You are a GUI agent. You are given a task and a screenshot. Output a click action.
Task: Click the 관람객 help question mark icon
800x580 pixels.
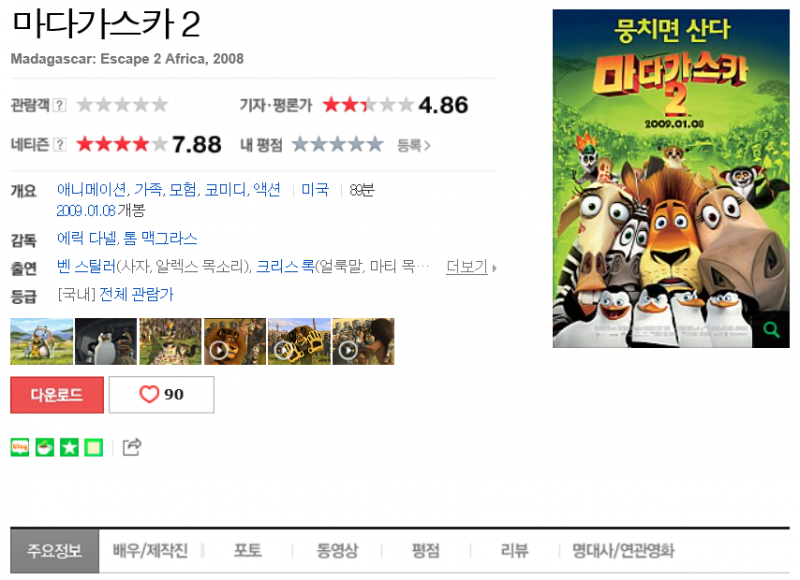[x=60, y=105]
